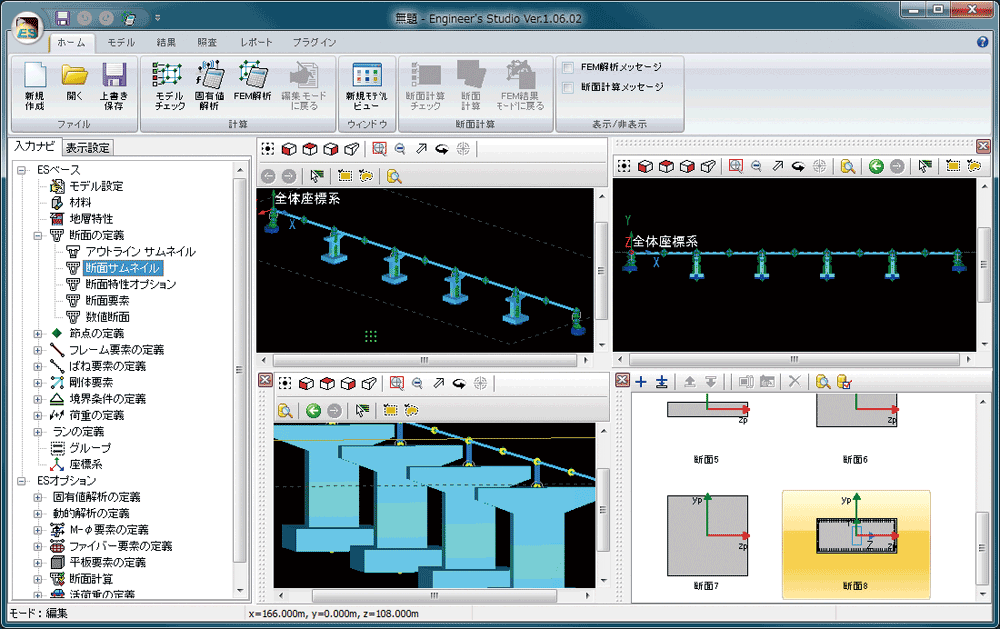Click the delete X icon in section thumbnail toolbar
The width and height of the screenshot is (1000, 629).
(795, 381)
